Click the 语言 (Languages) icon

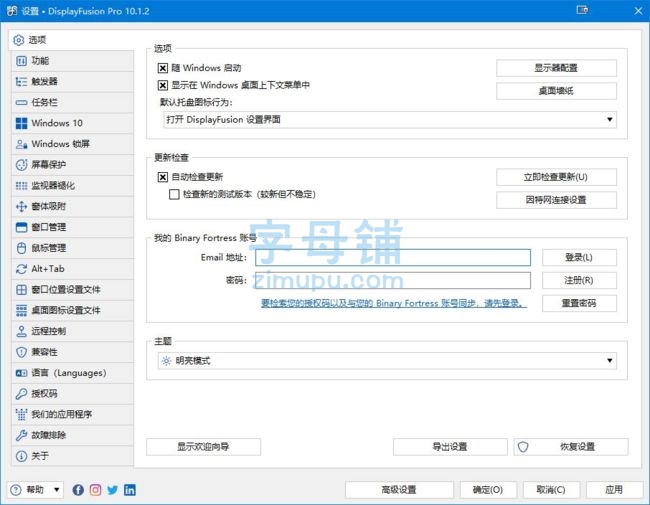click(21, 373)
